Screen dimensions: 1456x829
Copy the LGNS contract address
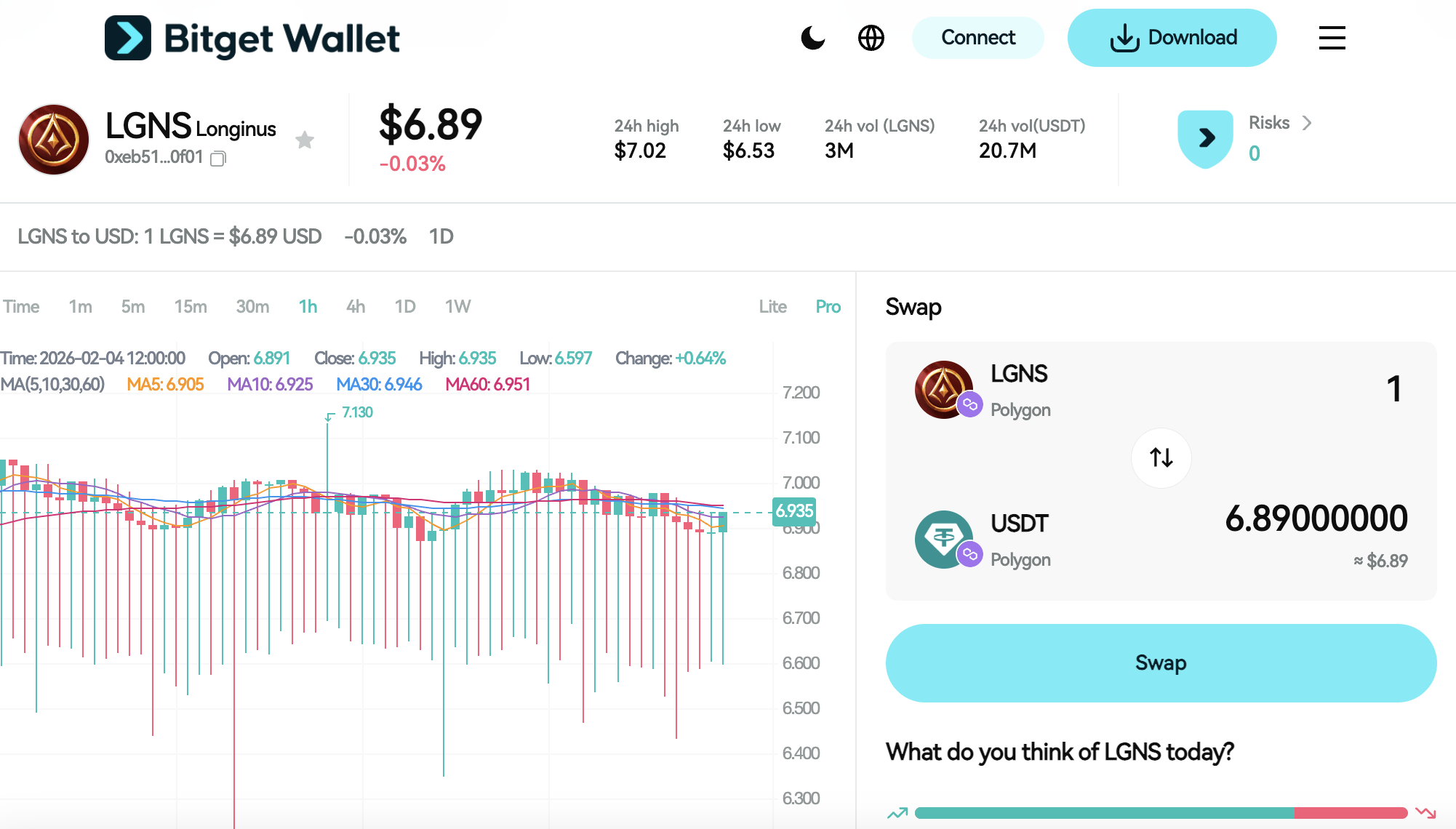pos(218,159)
